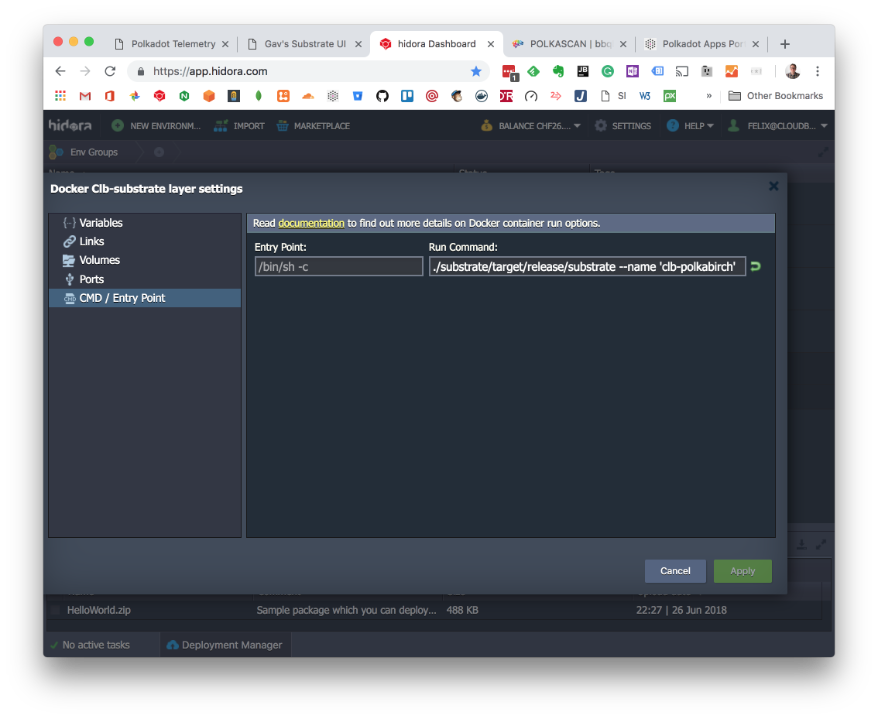Click the Entry Point input field
The width and height of the screenshot is (878, 719).
coord(339,267)
